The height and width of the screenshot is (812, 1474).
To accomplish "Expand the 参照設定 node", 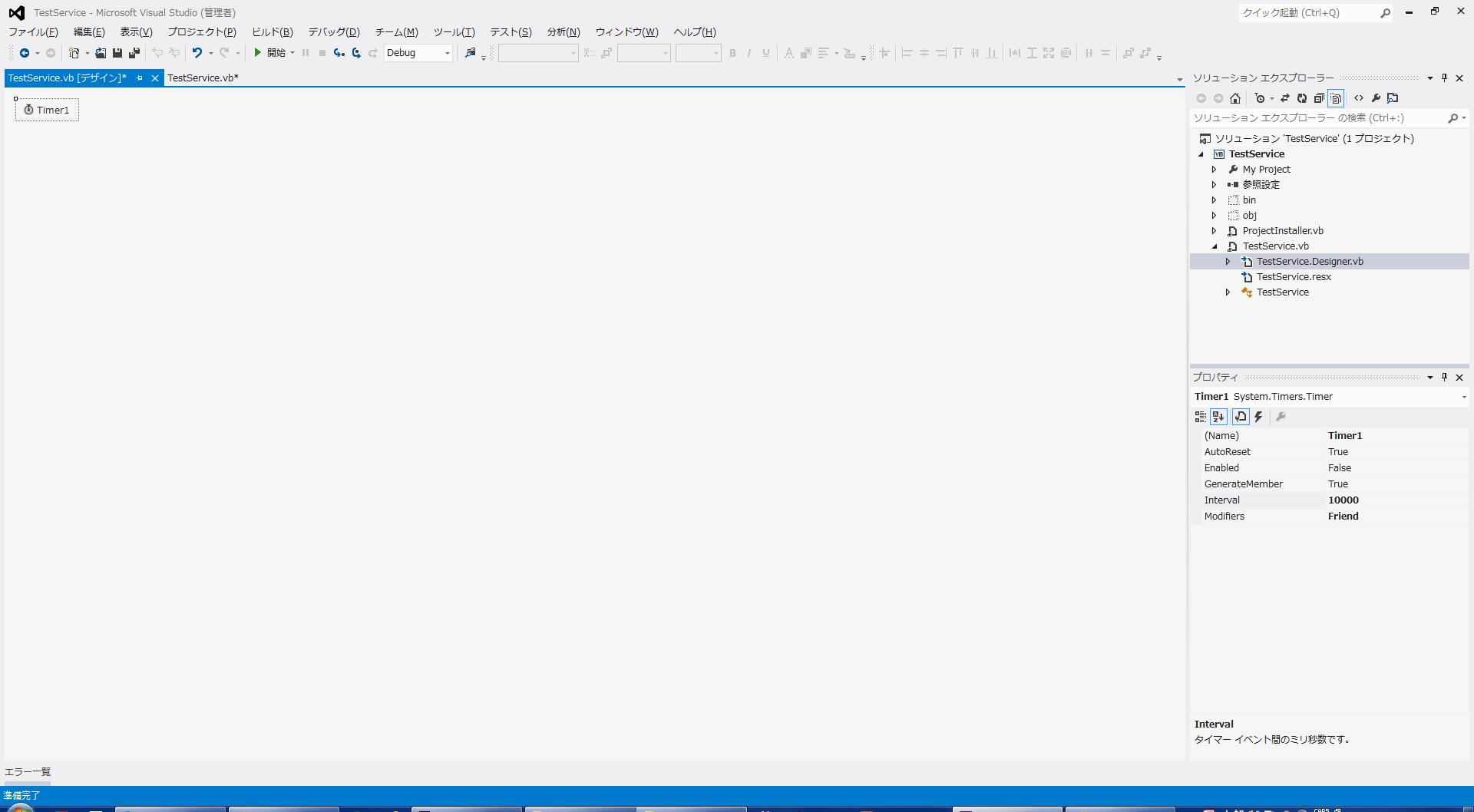I will 1215,185.
